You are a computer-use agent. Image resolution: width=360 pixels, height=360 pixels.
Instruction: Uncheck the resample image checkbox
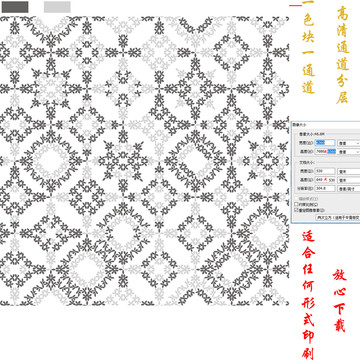coord(296,210)
